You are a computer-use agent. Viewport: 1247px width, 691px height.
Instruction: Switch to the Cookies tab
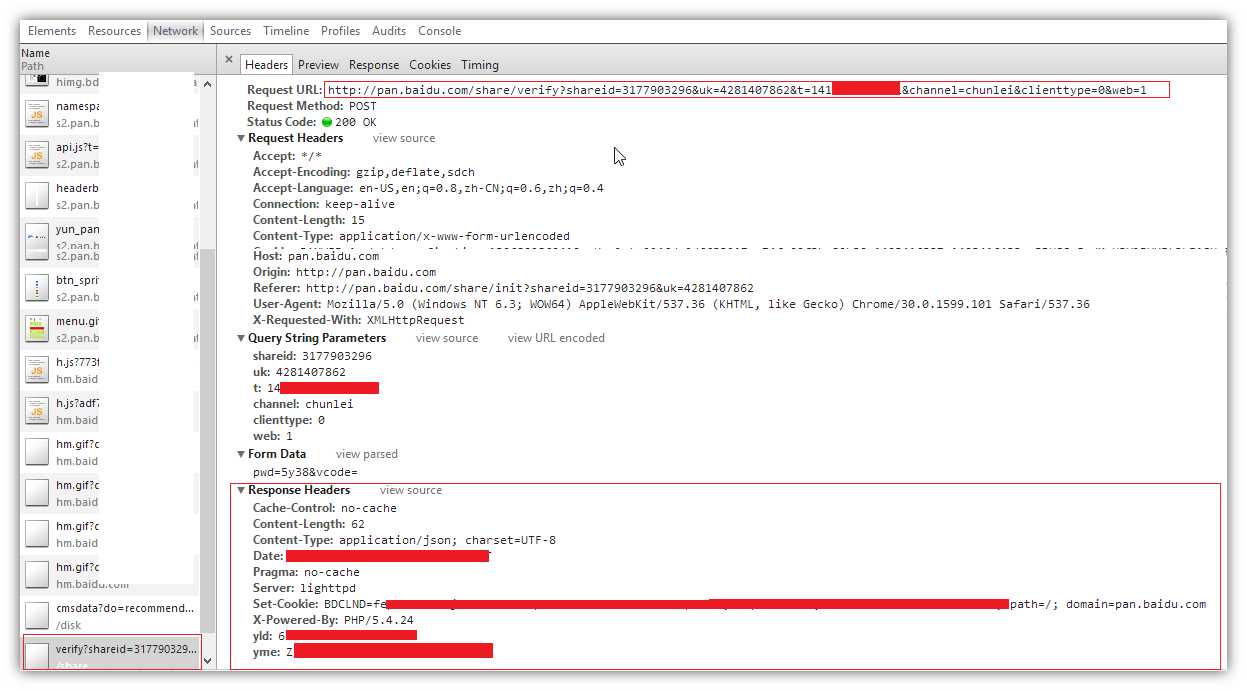tap(430, 65)
